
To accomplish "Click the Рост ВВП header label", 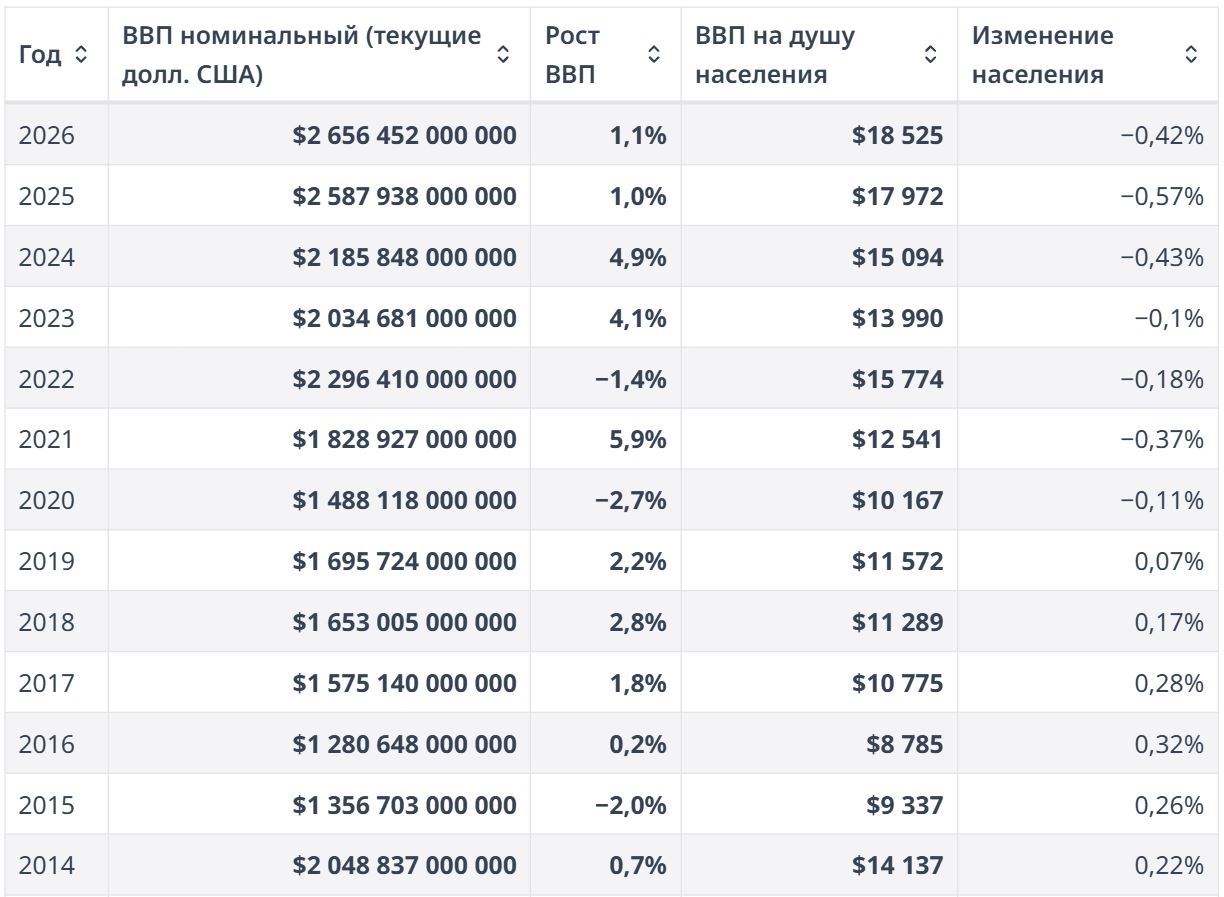I will point(573,55).
